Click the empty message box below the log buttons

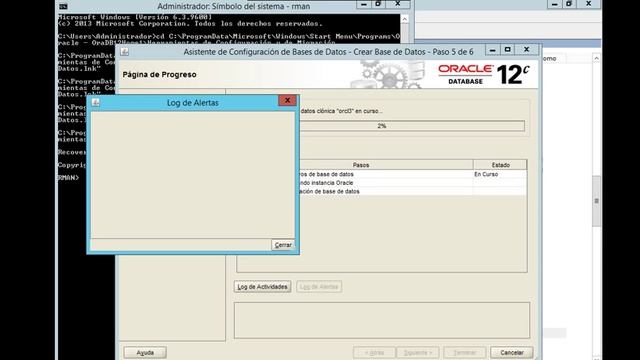(382, 320)
